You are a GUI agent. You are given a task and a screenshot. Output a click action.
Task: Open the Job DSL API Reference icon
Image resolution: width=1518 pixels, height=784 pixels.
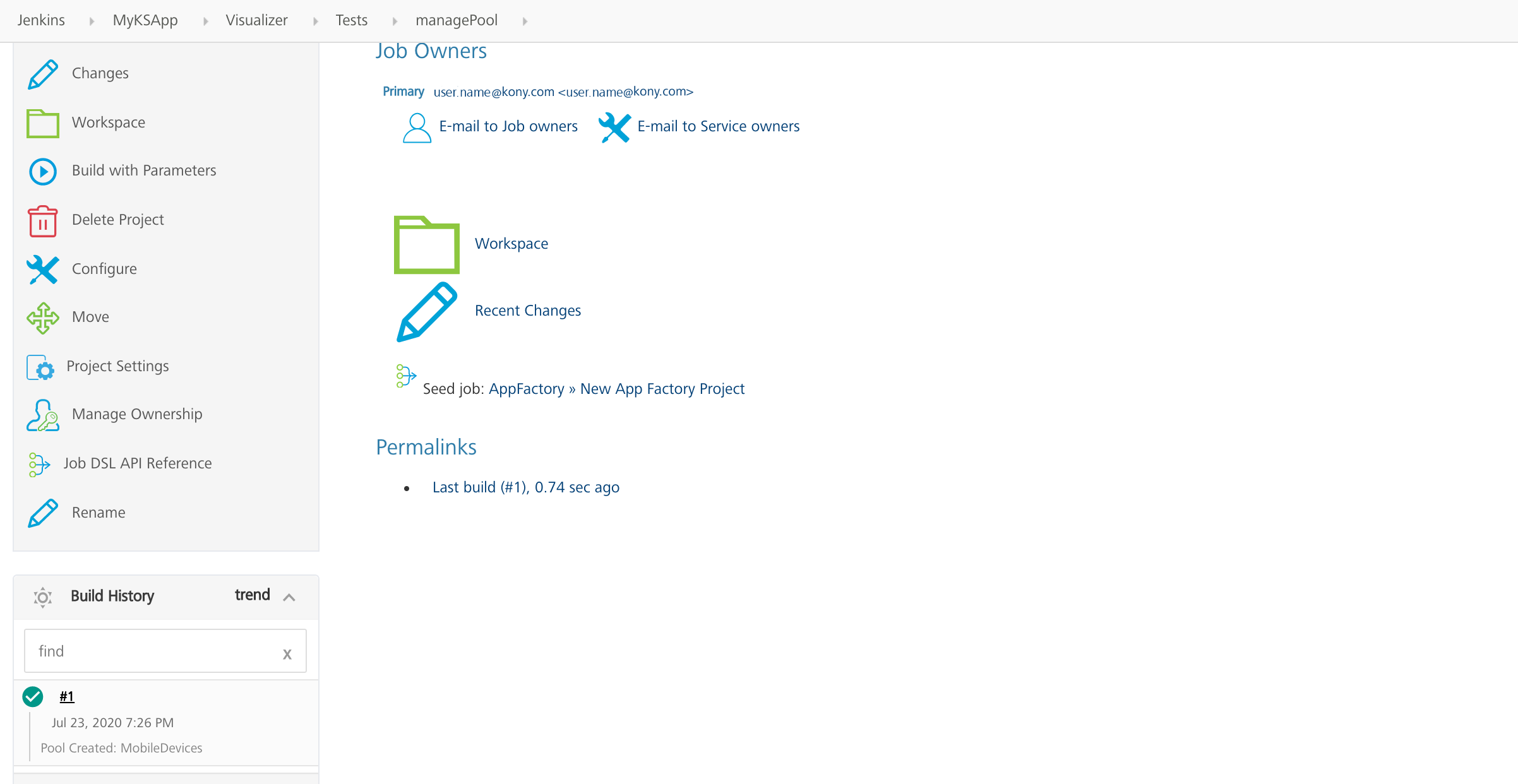click(x=40, y=464)
